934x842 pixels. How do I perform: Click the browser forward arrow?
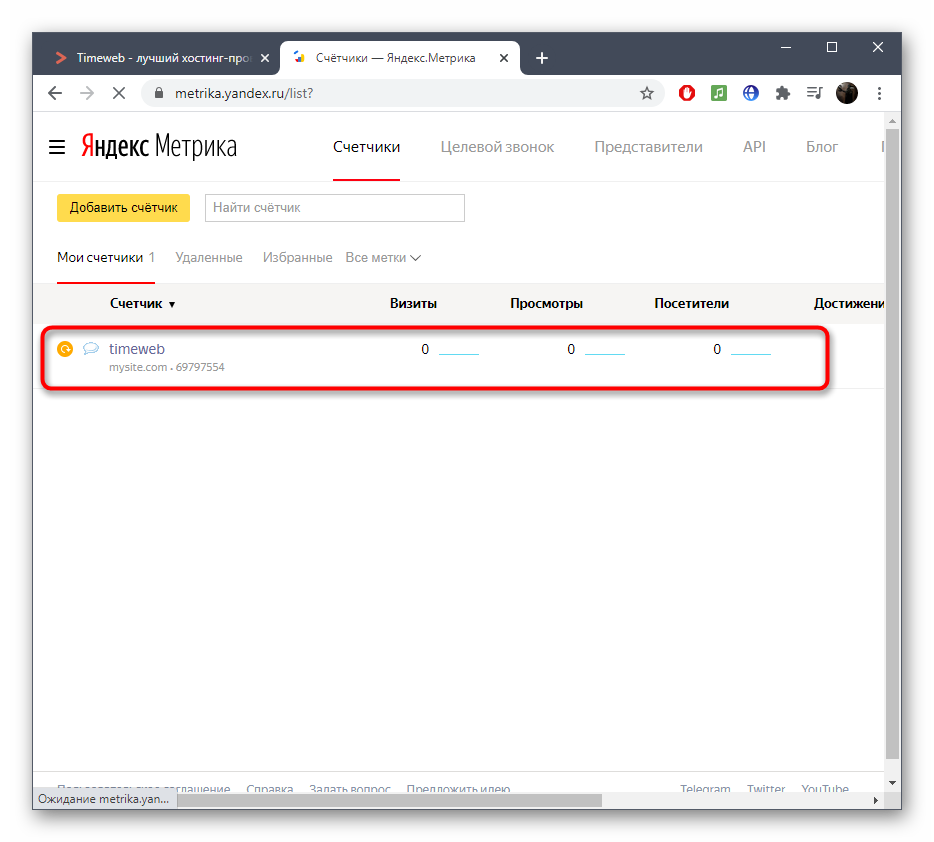click(87, 93)
